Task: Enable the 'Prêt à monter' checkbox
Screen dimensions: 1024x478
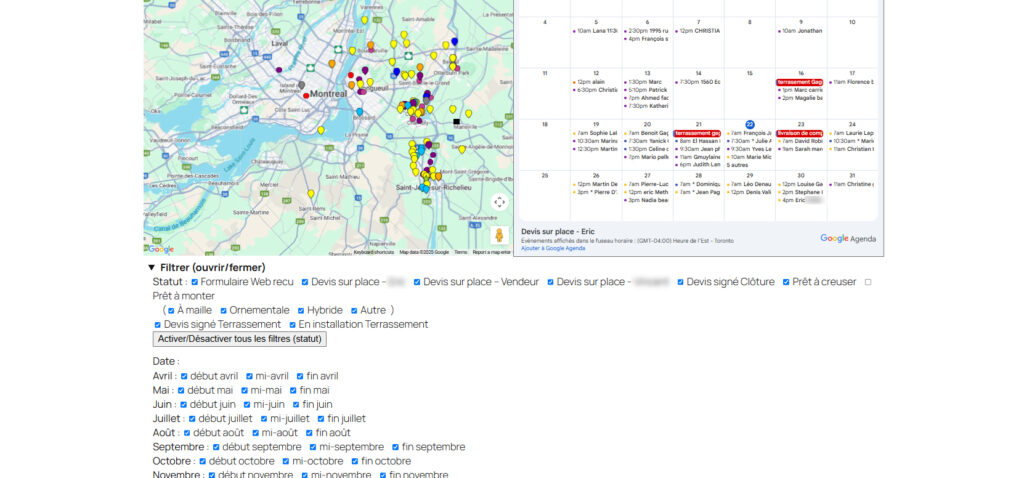Action: point(868,282)
